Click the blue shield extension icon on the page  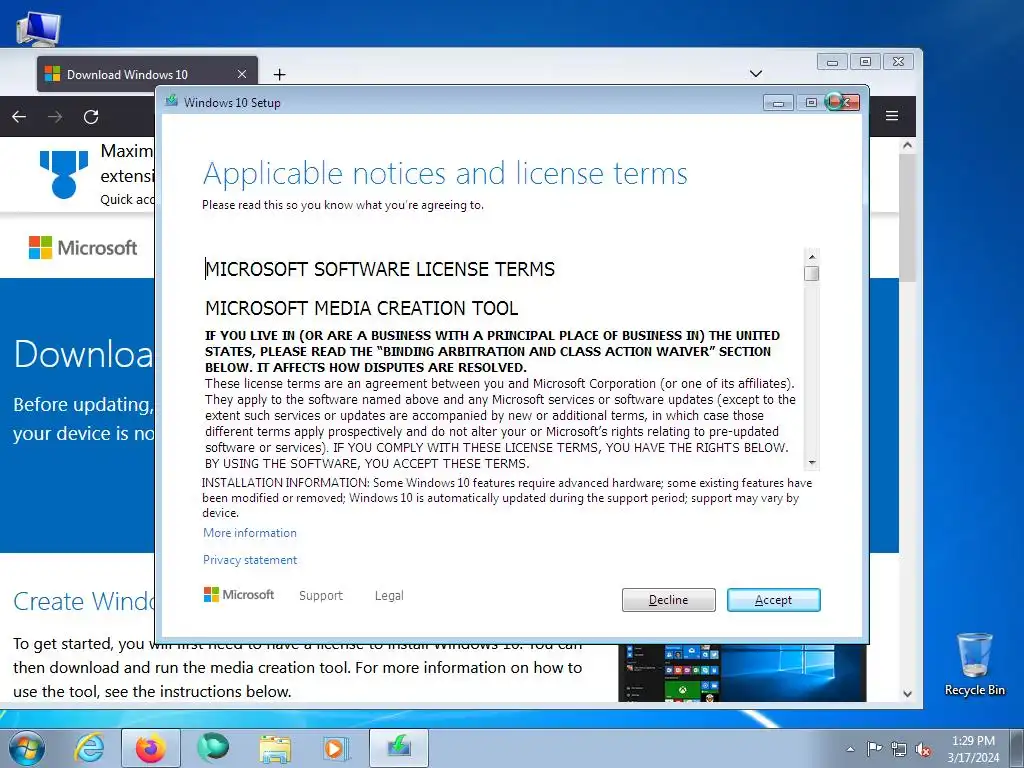click(64, 174)
